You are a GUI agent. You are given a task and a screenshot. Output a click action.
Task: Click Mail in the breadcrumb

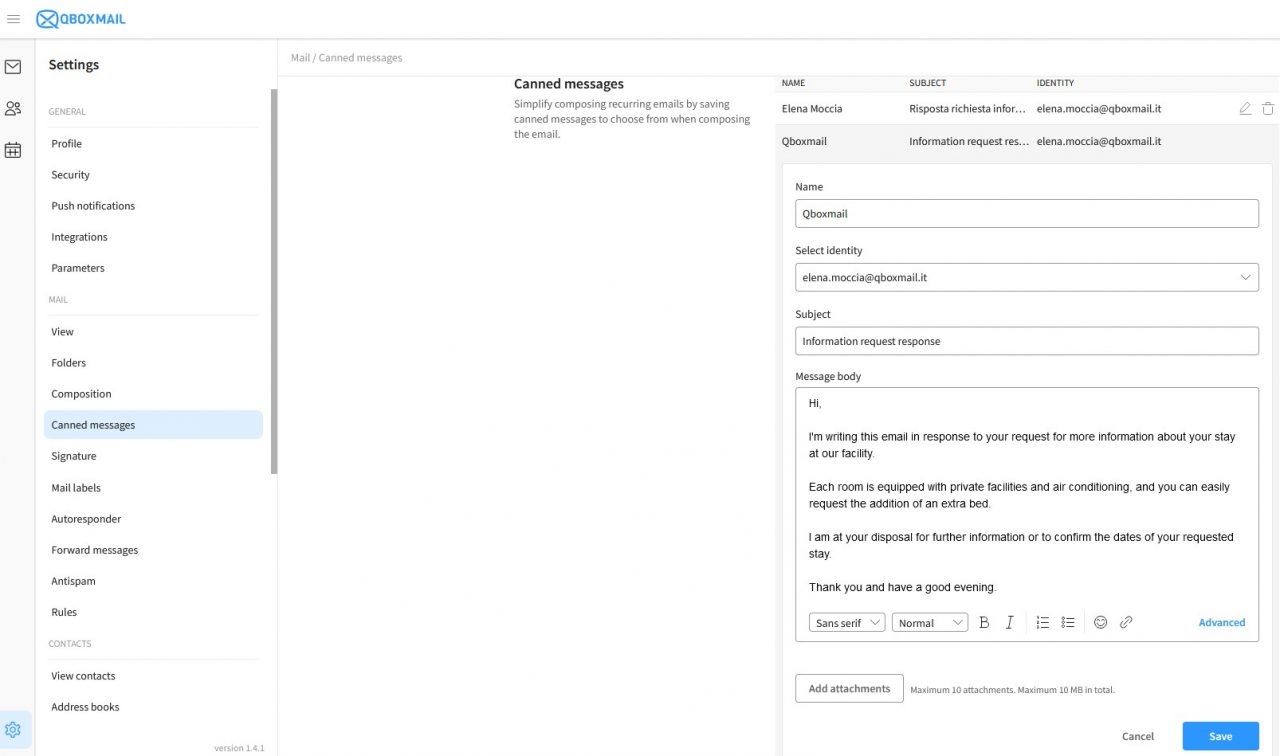point(300,58)
